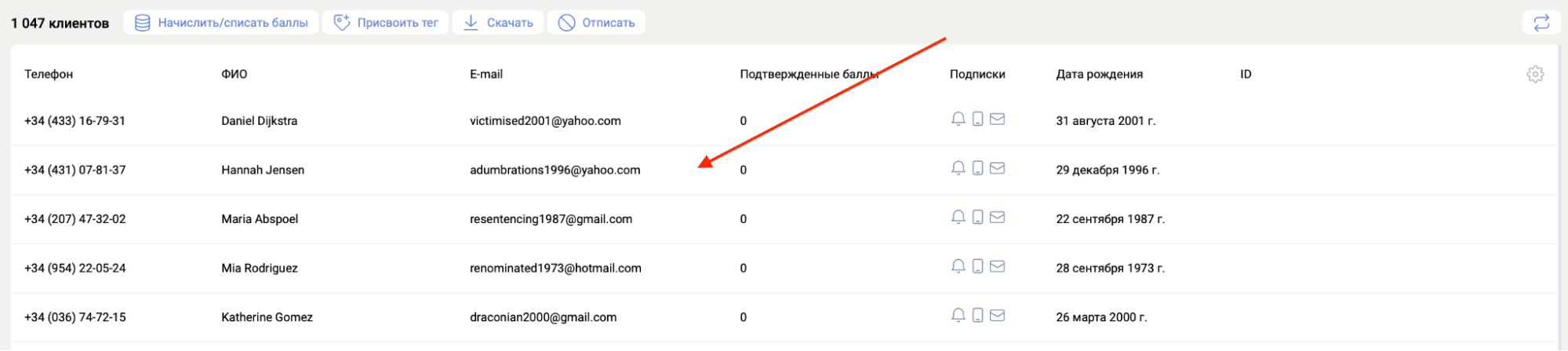The image size is (1568, 351).
Task: Select the ФИО column header
Action: tap(234, 74)
